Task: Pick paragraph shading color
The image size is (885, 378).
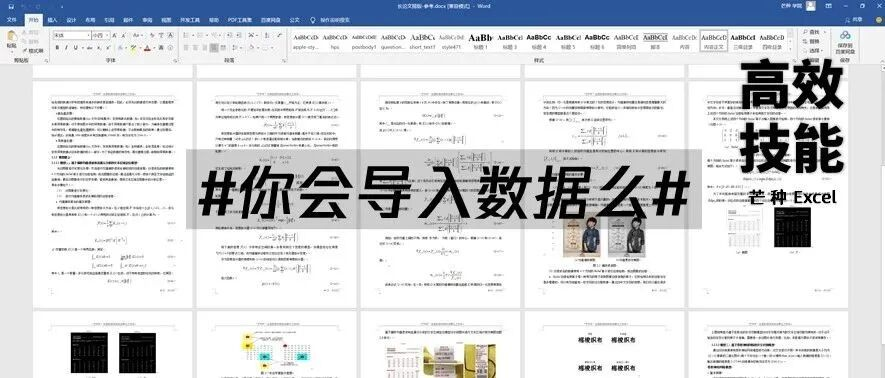Action: coord(252,47)
